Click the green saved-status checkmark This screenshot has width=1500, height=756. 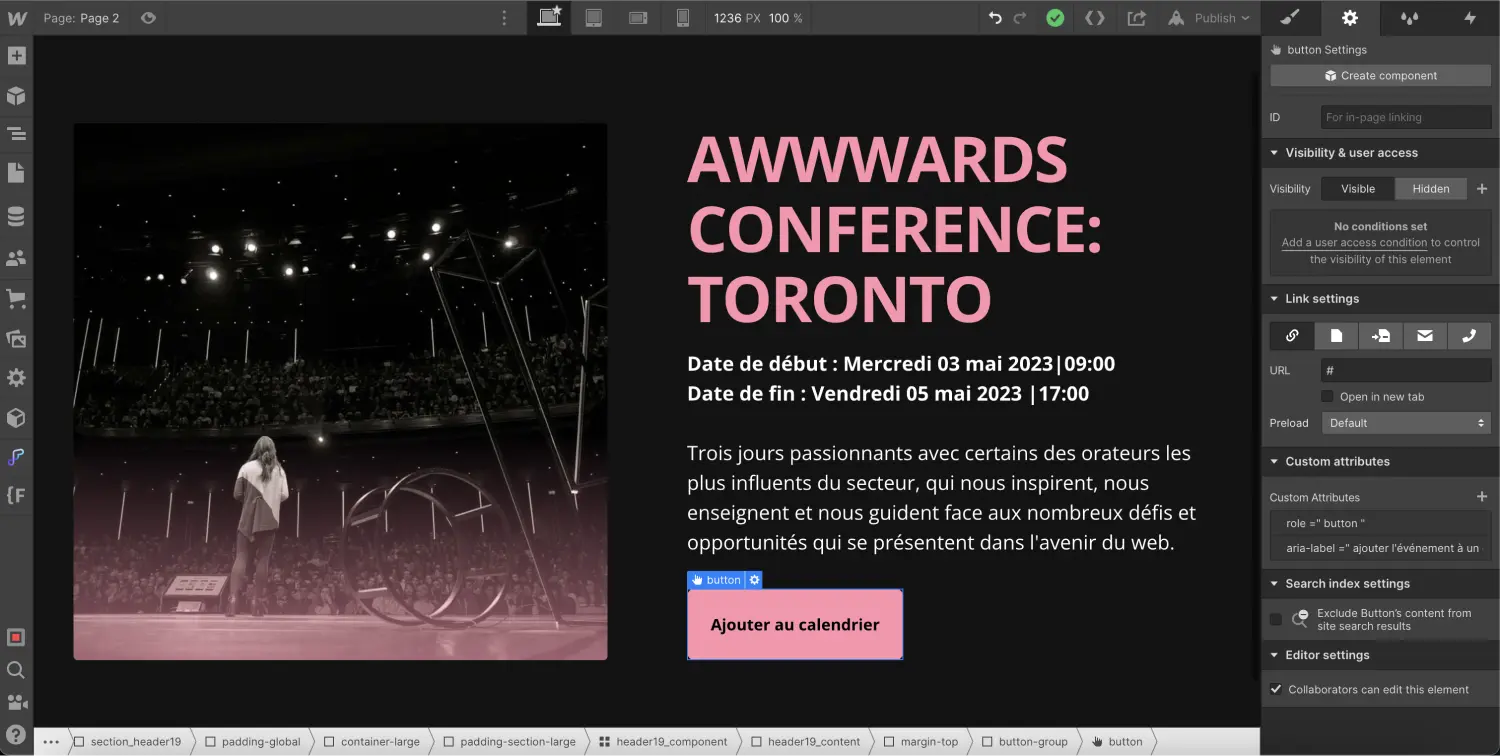[1055, 18]
